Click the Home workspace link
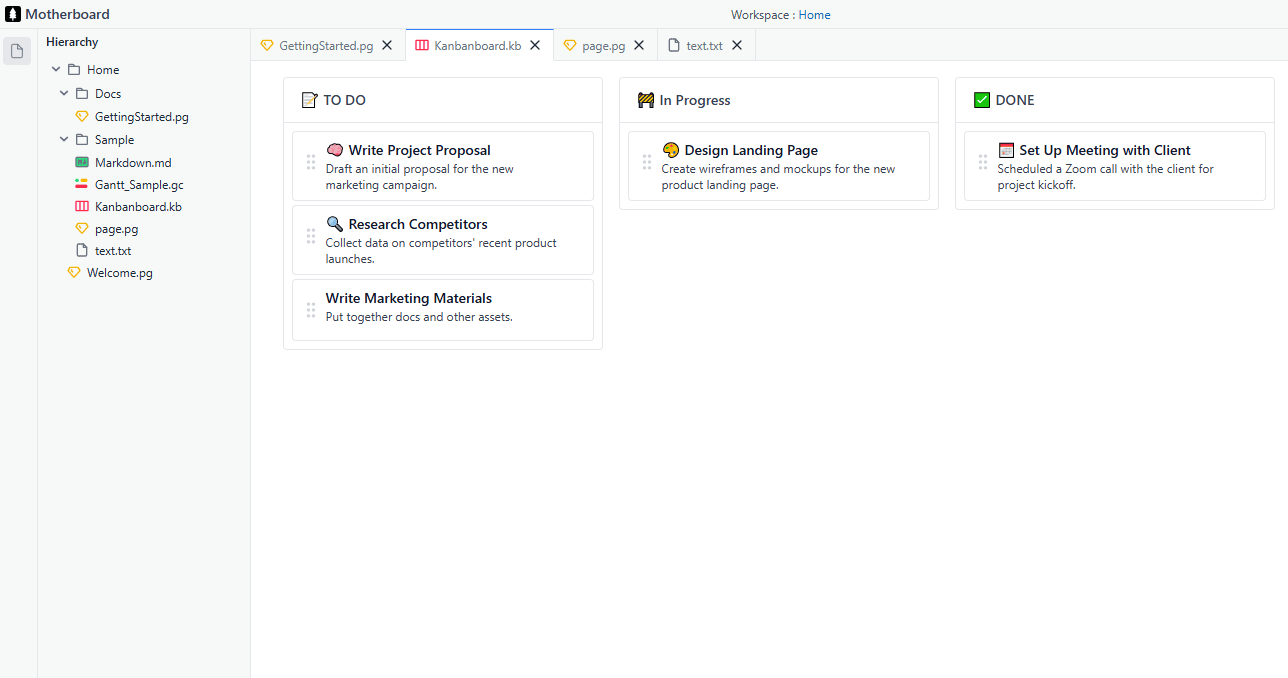 tap(814, 15)
